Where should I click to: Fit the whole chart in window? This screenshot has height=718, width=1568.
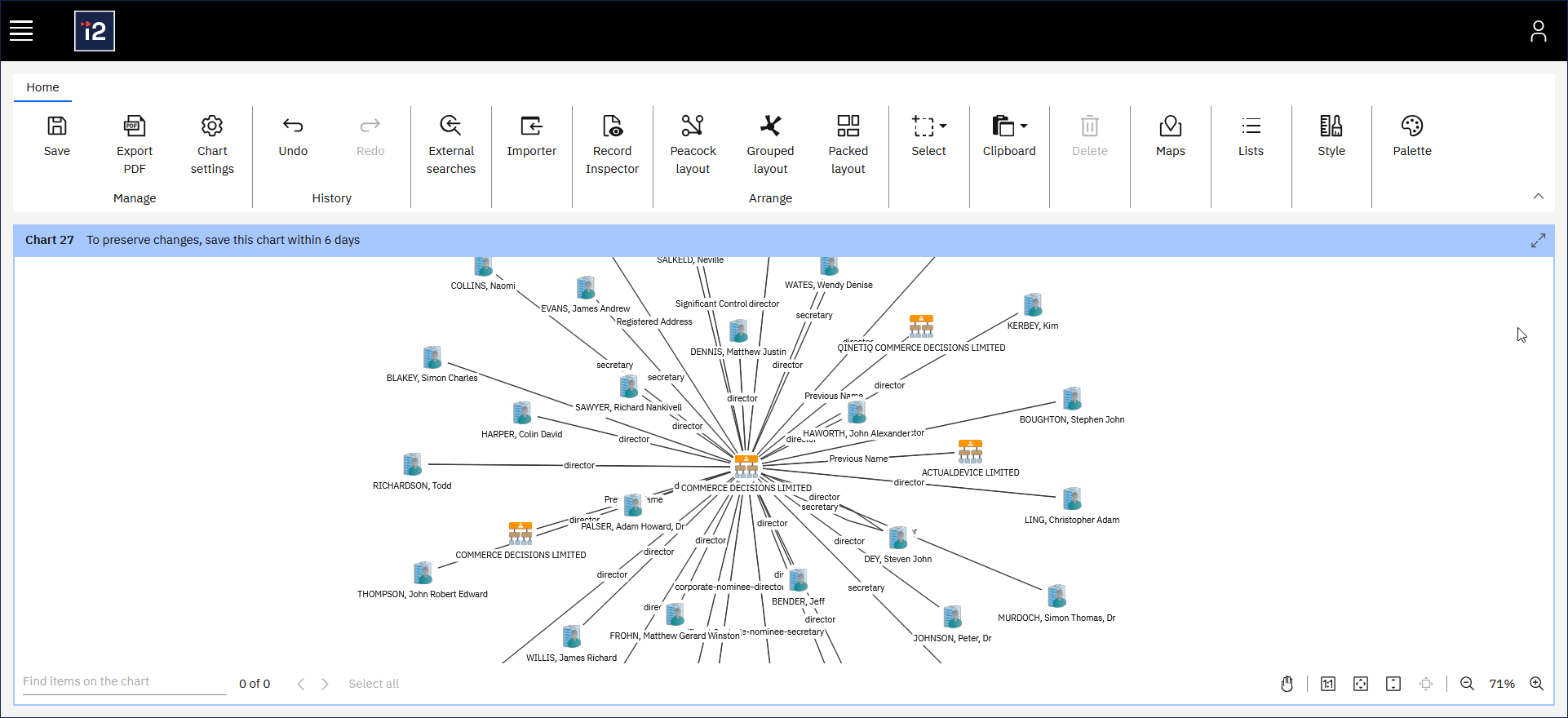[1361, 684]
